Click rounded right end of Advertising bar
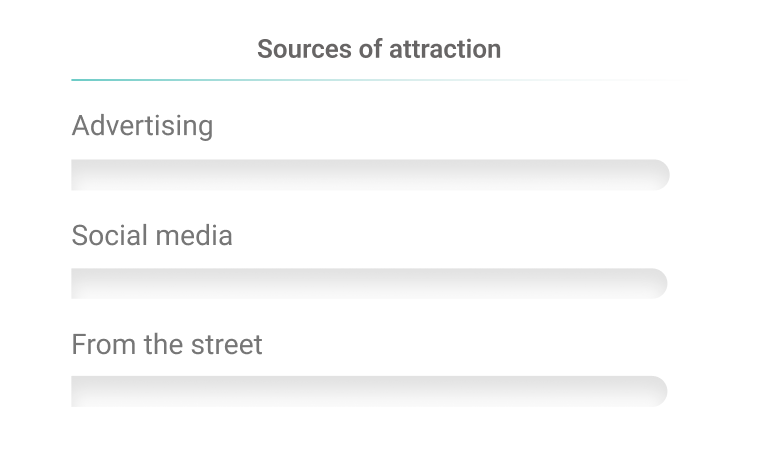 click(659, 175)
